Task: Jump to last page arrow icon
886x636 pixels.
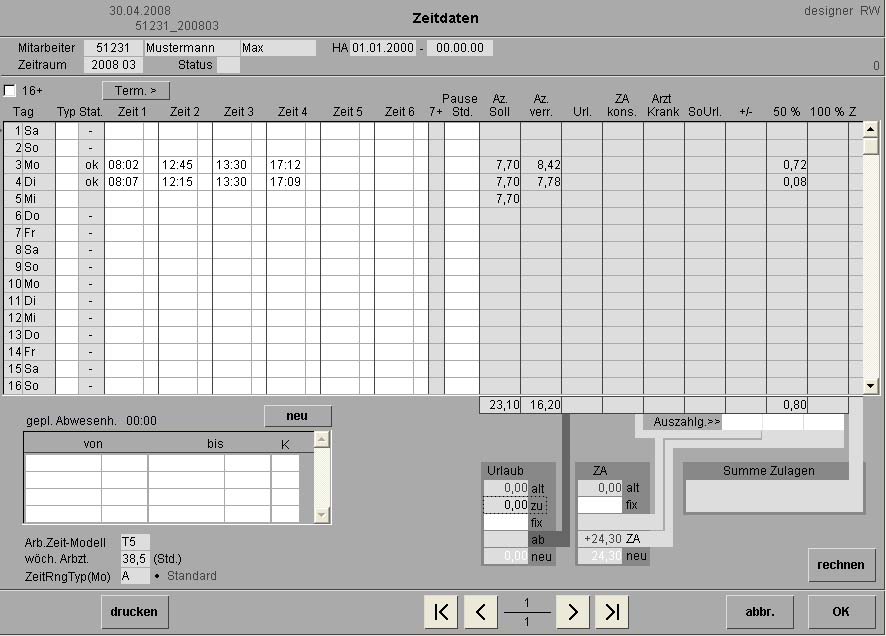Action: (611, 612)
